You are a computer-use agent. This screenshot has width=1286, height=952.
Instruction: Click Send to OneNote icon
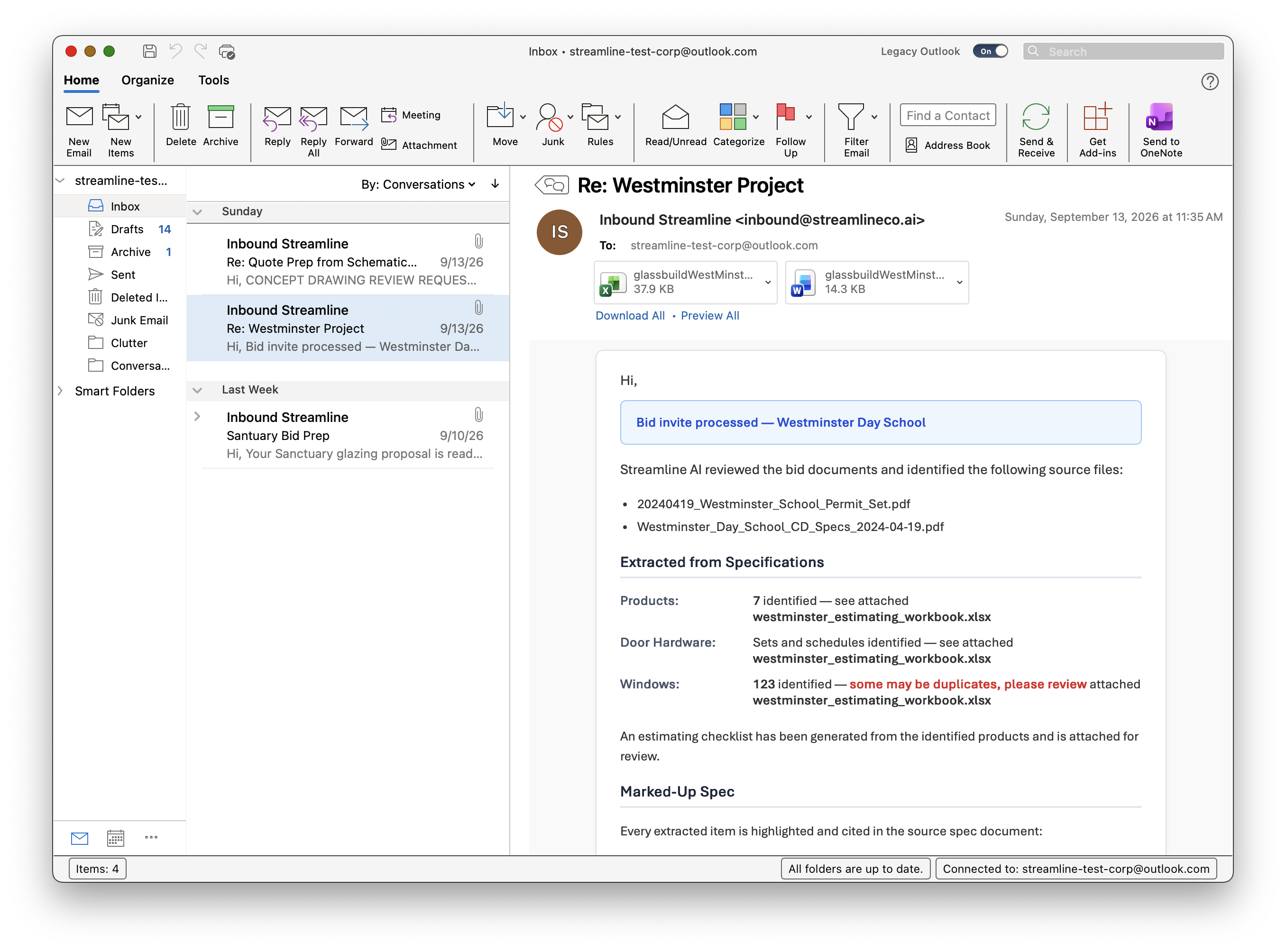(1160, 117)
